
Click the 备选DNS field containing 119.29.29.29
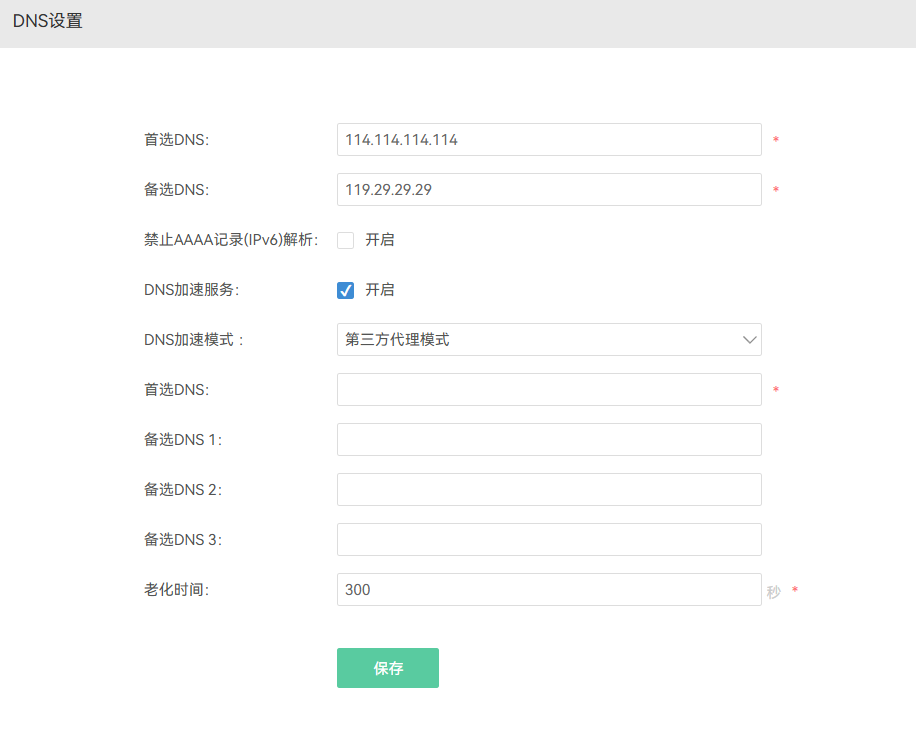pyautogui.click(x=549, y=189)
